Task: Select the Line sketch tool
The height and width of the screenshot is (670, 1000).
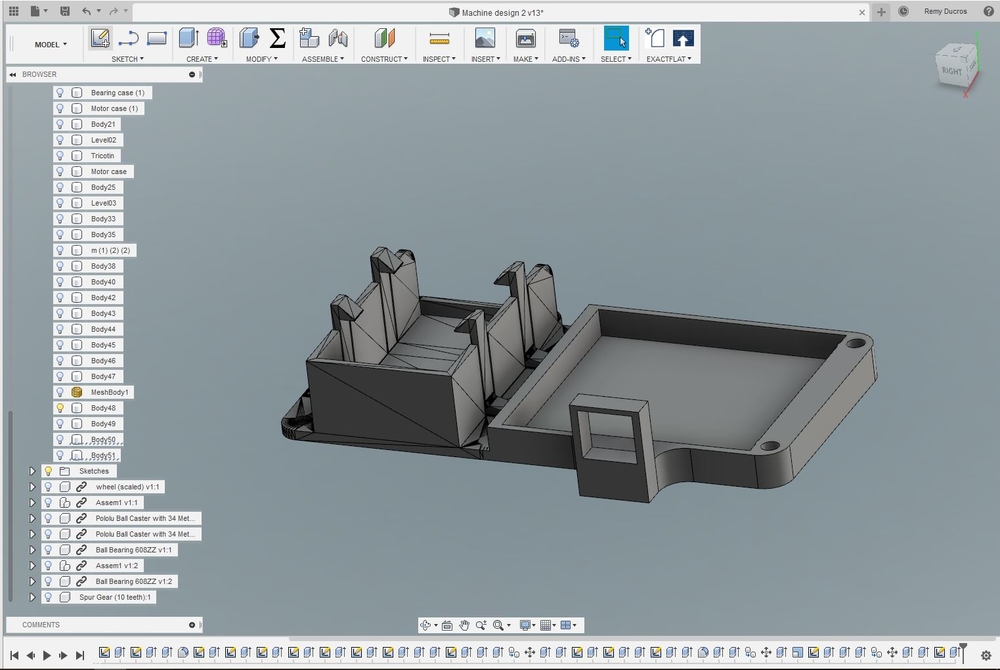Action: (129, 38)
